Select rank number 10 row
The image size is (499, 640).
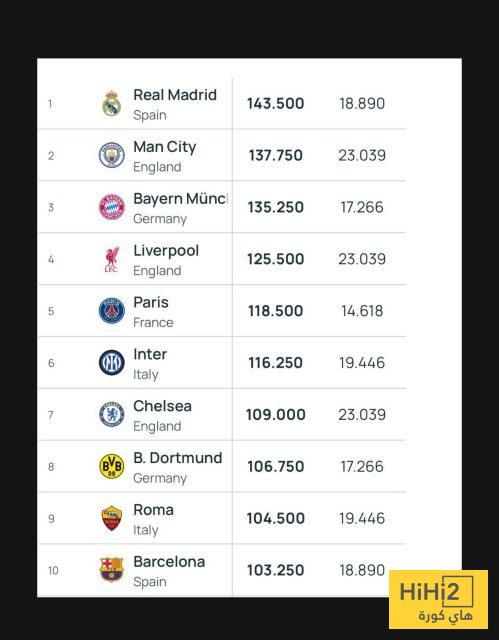tap(221, 570)
